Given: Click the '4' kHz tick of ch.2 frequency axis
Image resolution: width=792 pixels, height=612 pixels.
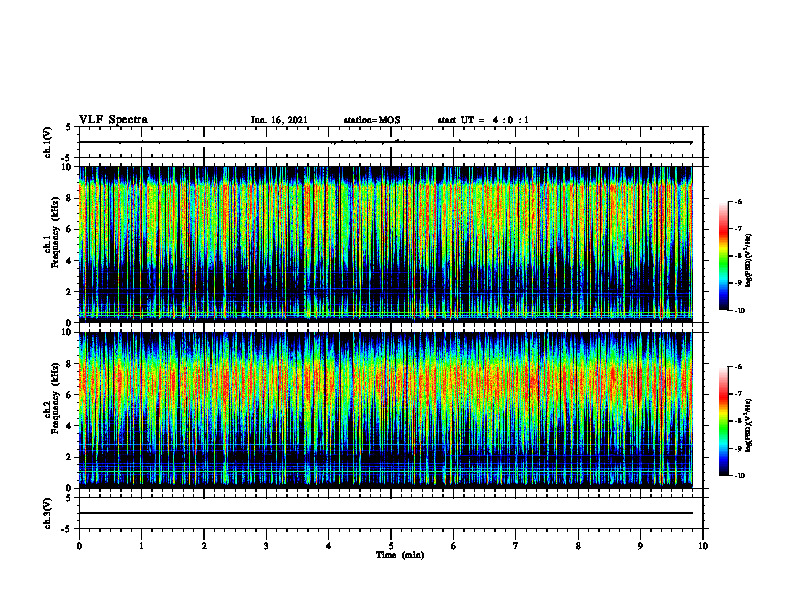Looking at the screenshot, I should [x=70, y=426].
